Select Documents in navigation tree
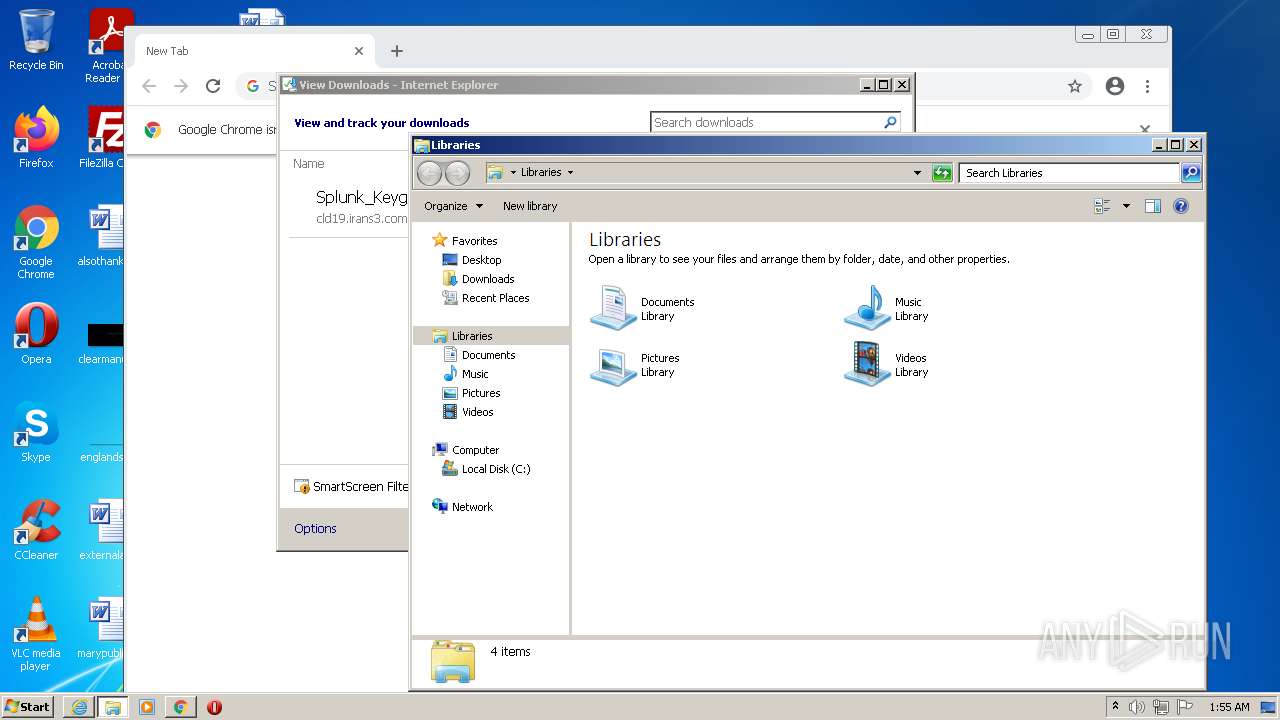 pyautogui.click(x=488, y=355)
